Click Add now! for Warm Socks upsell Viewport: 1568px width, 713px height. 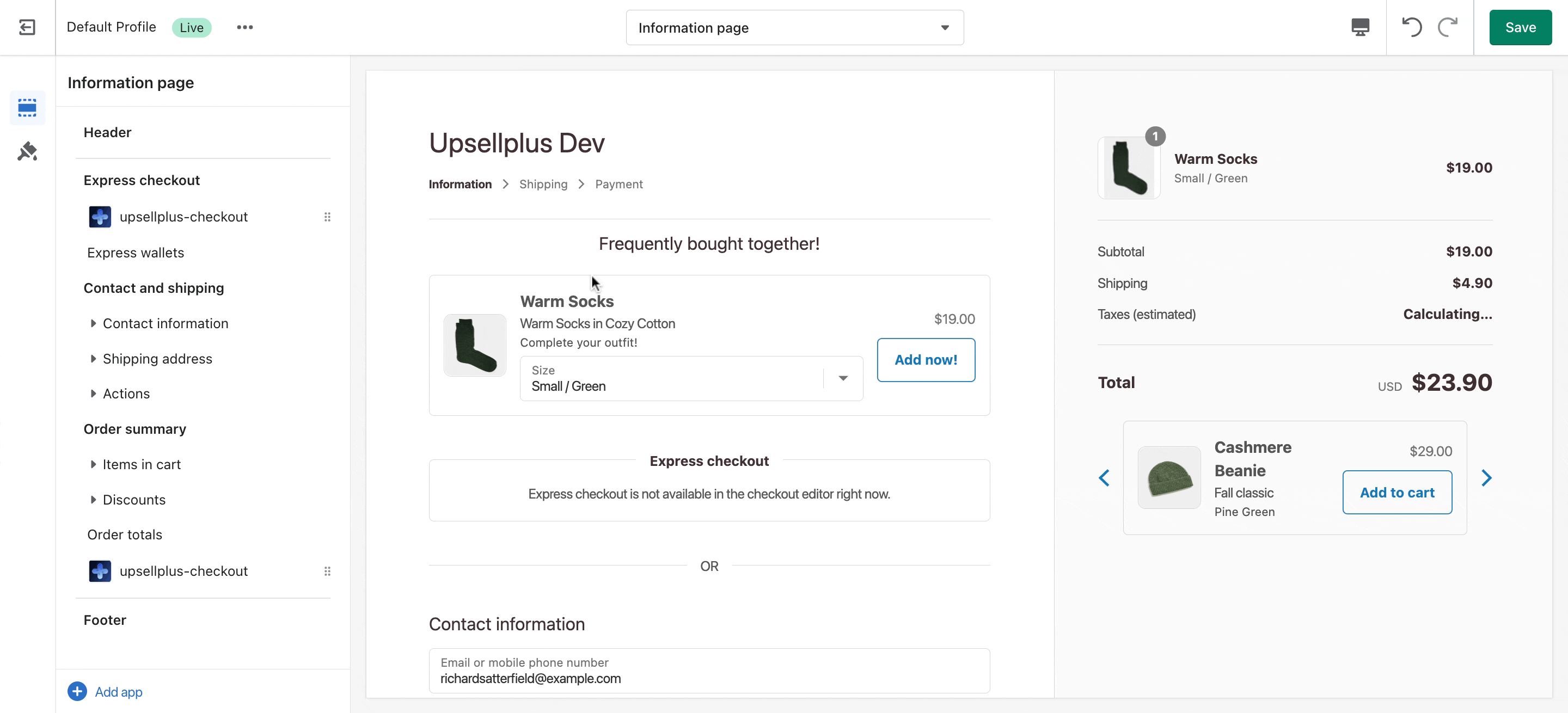pos(926,360)
